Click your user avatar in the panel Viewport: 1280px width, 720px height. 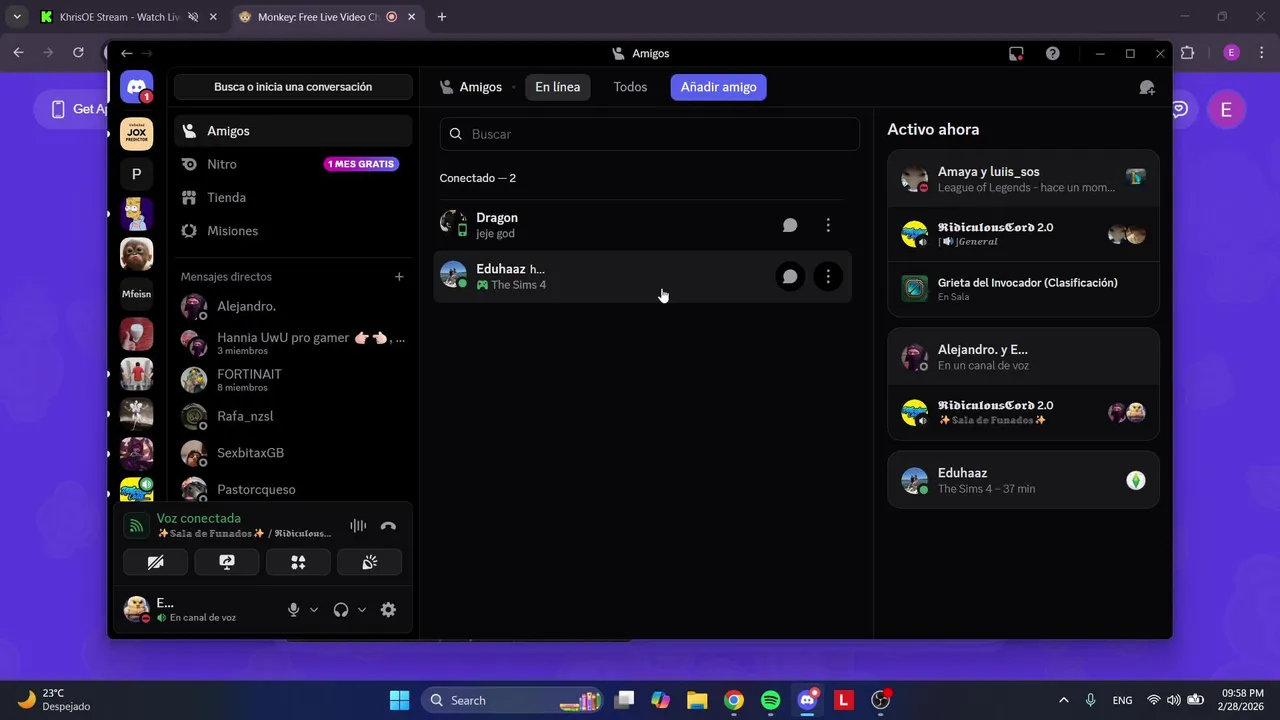tap(136, 609)
